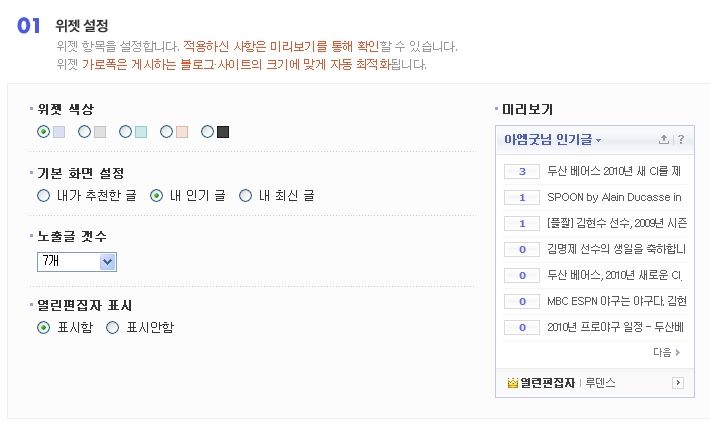Select 표시함 radio button
The image size is (710, 422).
pyautogui.click(x=43, y=327)
